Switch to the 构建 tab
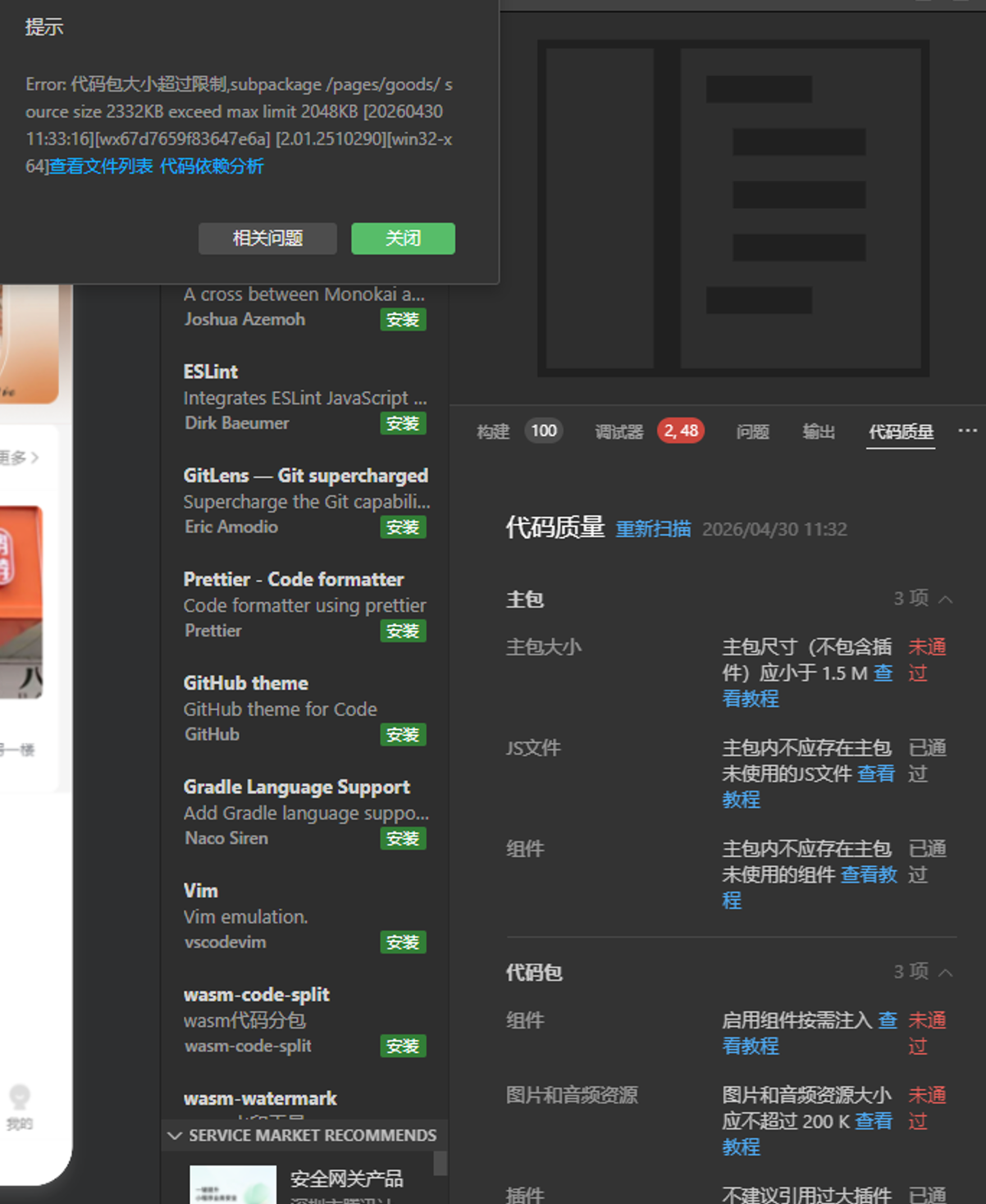This screenshot has width=986, height=1204. pyautogui.click(x=493, y=431)
